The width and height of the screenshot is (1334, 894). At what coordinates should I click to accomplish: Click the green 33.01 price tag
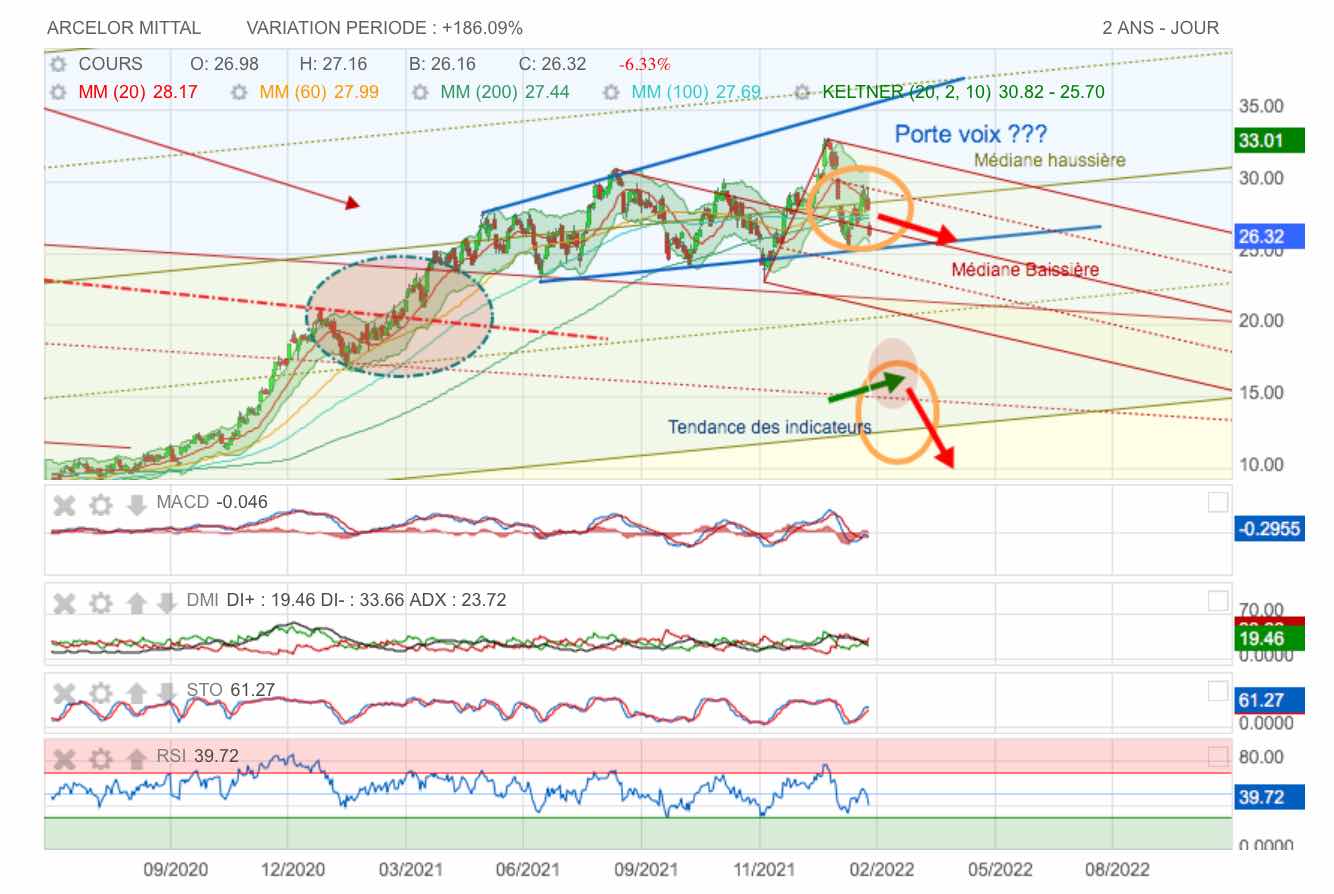1270,141
